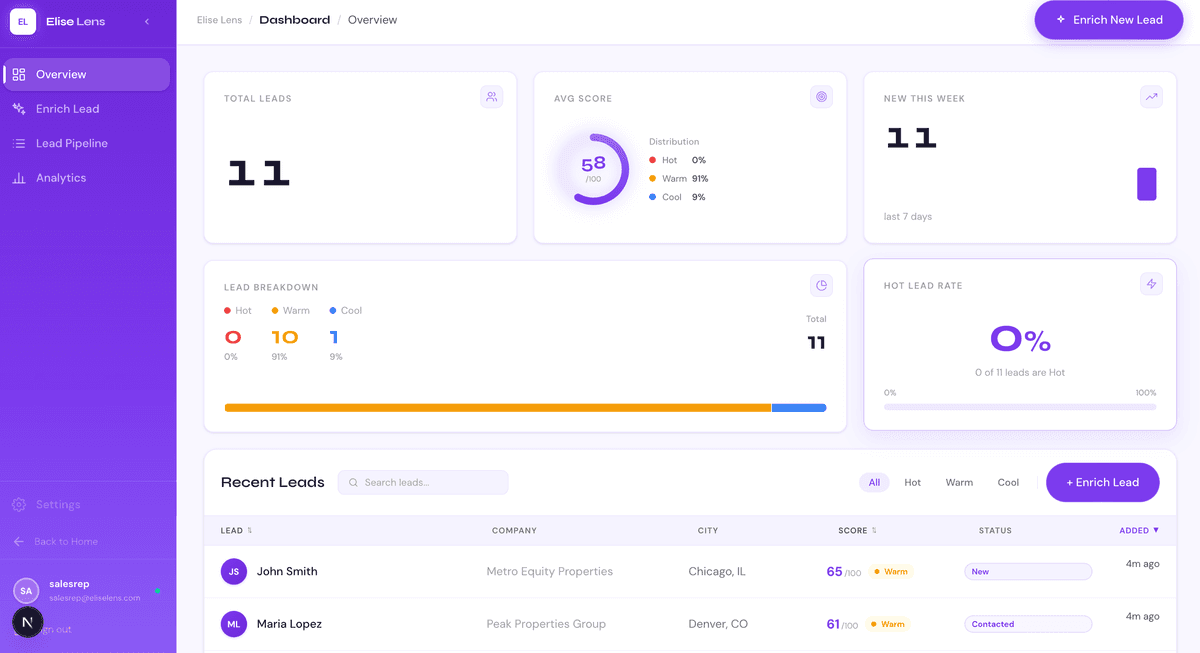The height and width of the screenshot is (653, 1200).
Task: Select the Hot filter pill
Action: tap(912, 482)
